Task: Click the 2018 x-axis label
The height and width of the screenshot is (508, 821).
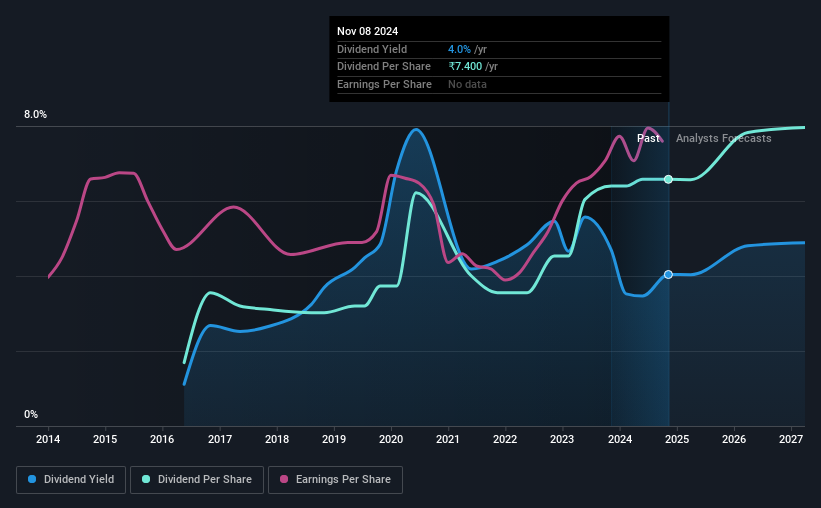Action: (276, 439)
